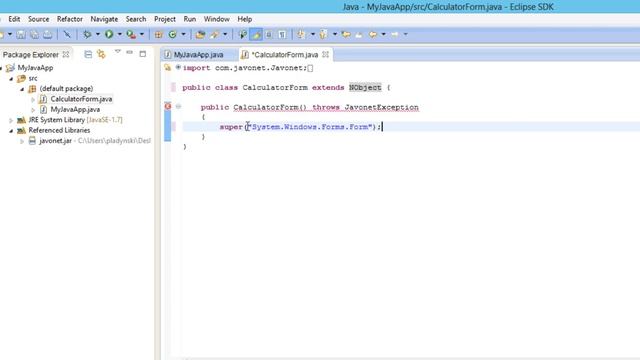Screen dimensions: 640x360
Task: Click the Back navigation arrow icon
Action: point(373,35)
